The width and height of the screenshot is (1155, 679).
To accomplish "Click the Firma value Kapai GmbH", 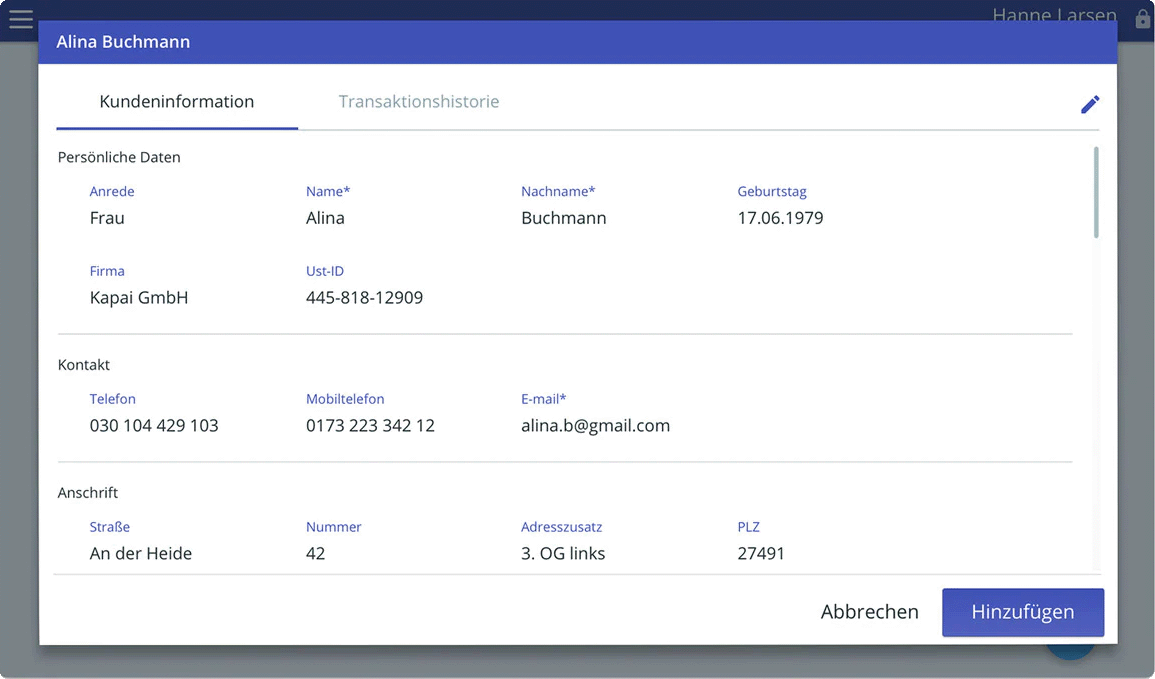I will (x=138, y=298).
